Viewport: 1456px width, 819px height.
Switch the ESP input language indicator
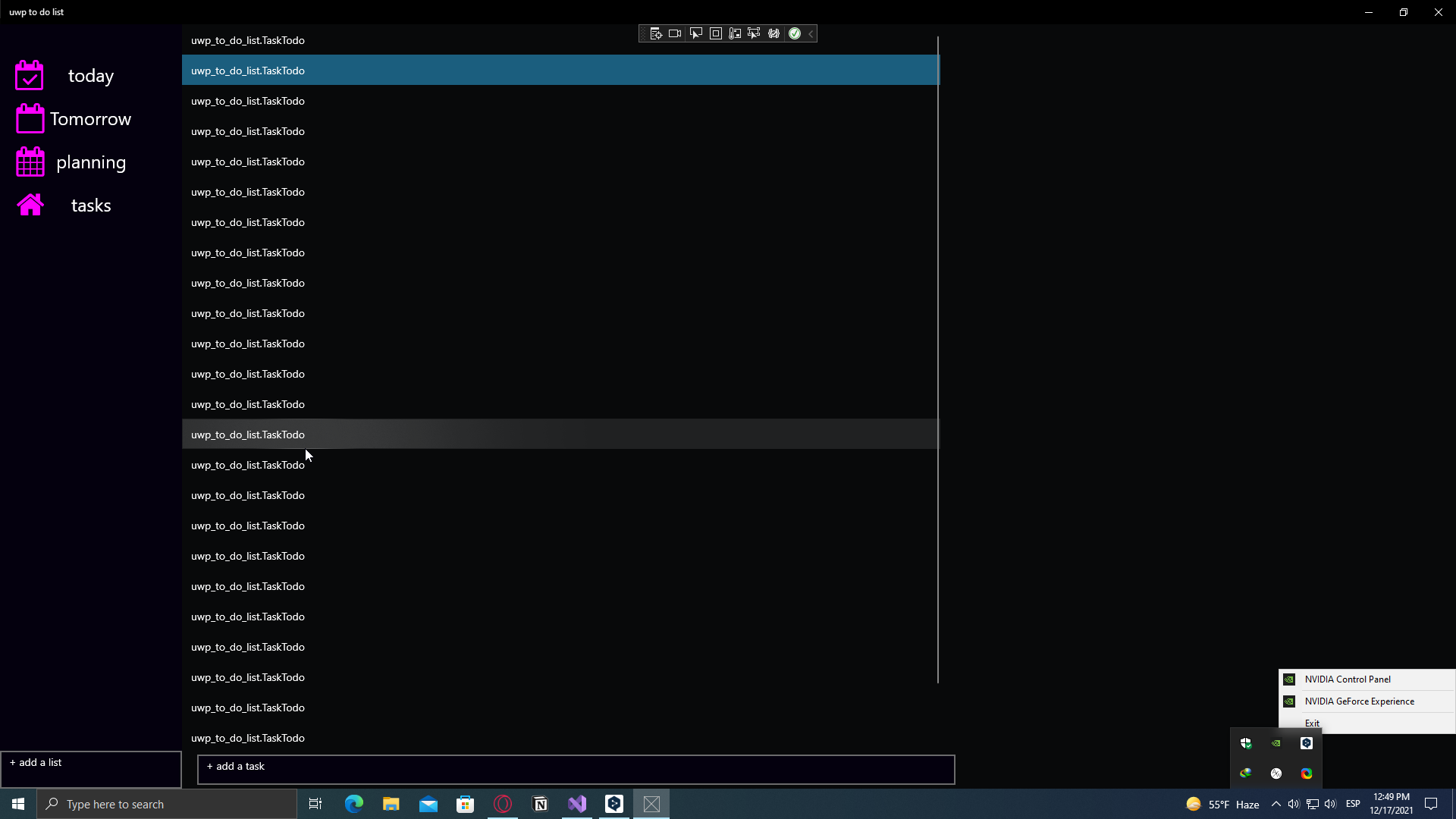point(1353,804)
